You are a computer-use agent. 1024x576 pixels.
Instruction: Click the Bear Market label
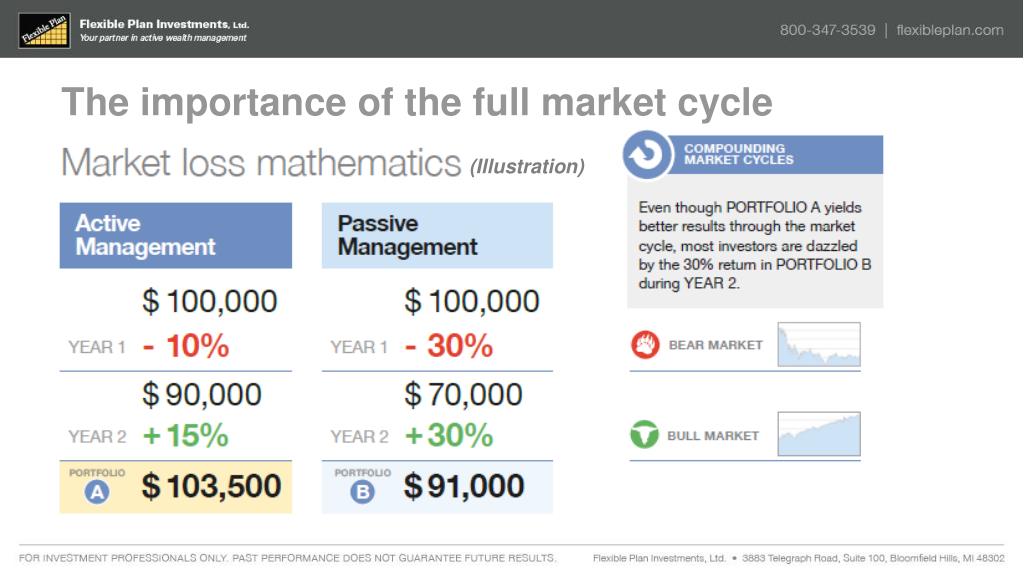(716, 345)
